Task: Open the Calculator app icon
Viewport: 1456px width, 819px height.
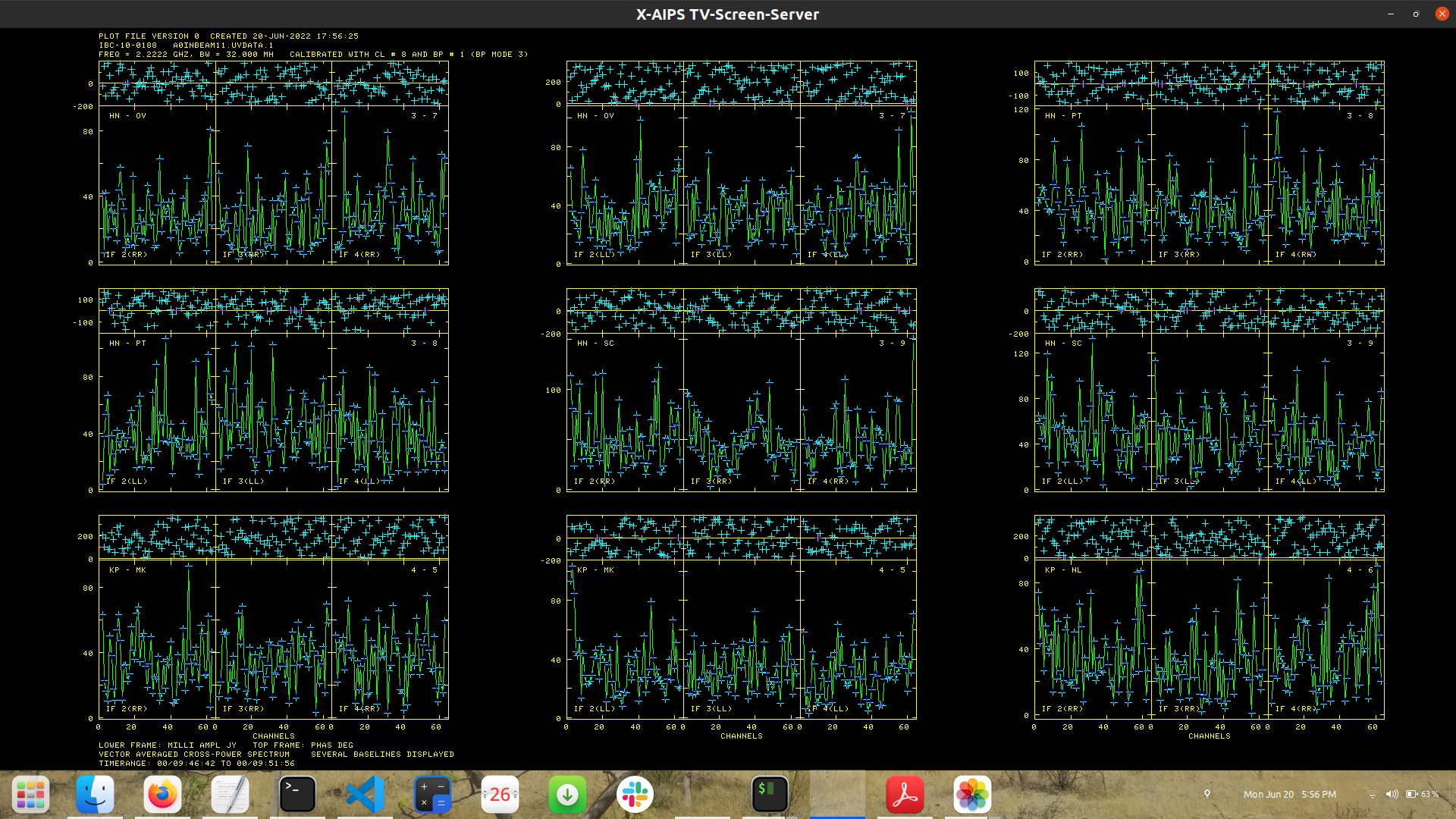Action: 432,795
